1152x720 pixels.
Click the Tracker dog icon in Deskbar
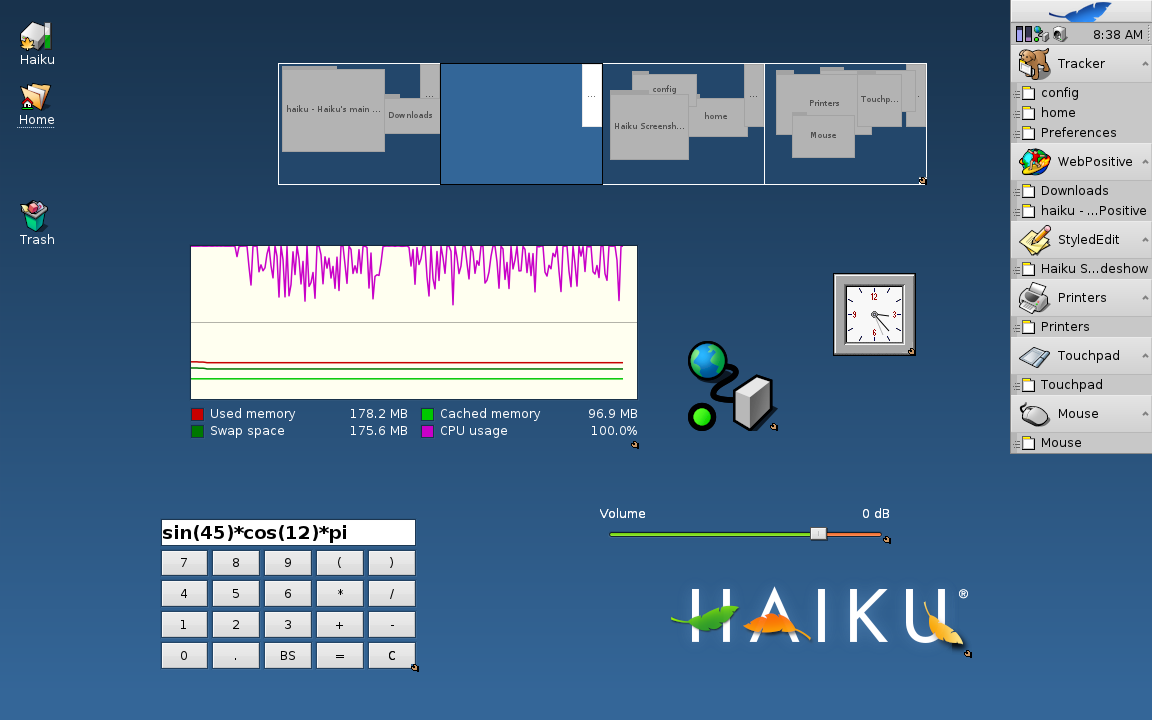(x=1034, y=63)
